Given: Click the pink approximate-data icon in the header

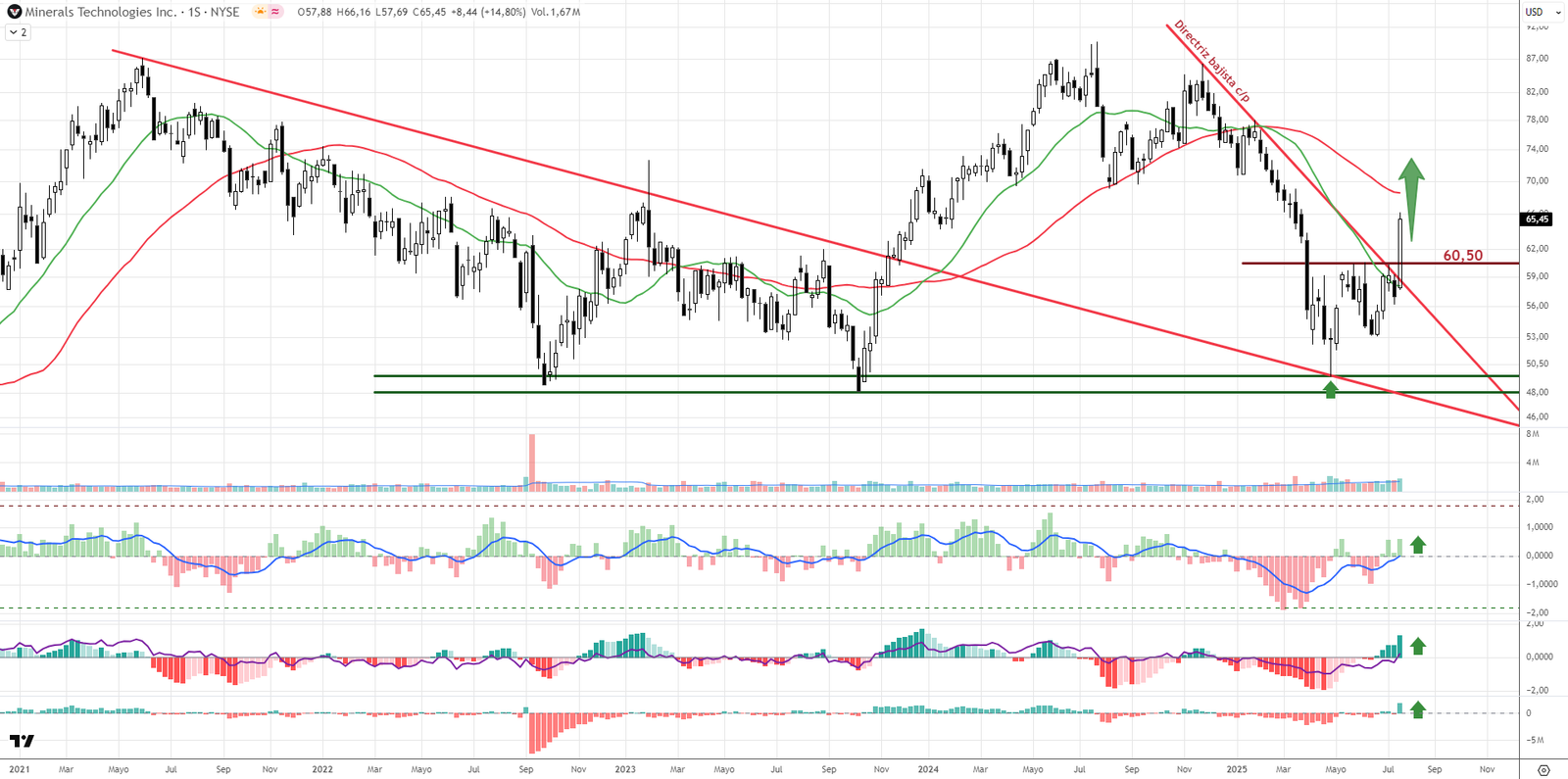Looking at the screenshot, I should pos(275,12).
